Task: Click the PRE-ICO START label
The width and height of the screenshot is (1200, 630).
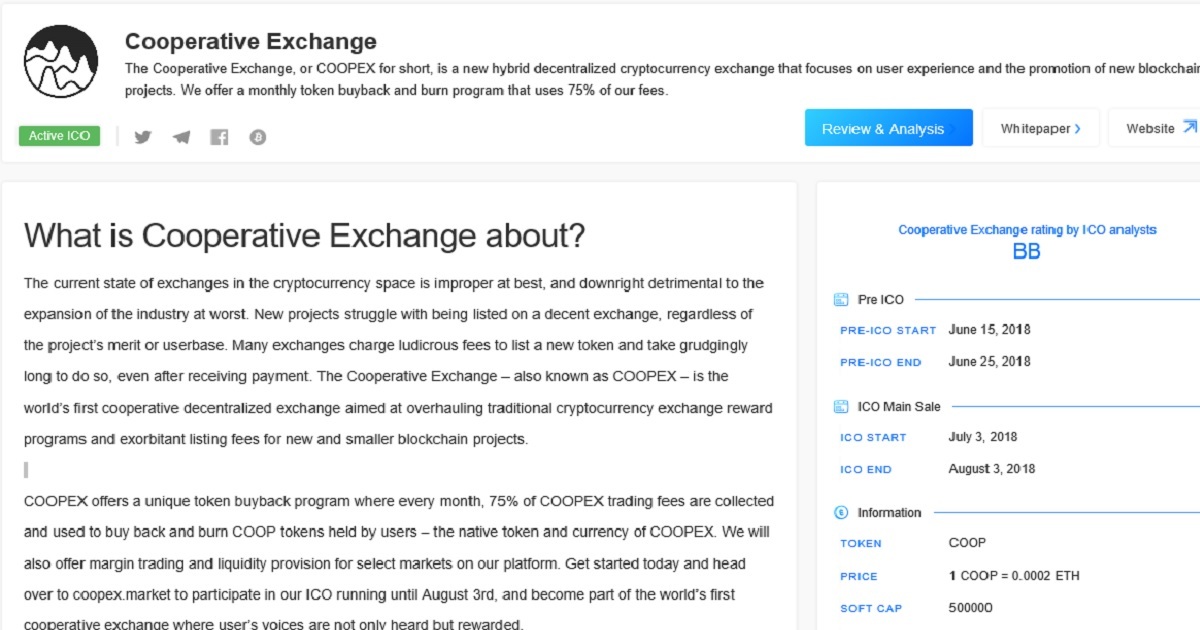Action: coord(888,330)
